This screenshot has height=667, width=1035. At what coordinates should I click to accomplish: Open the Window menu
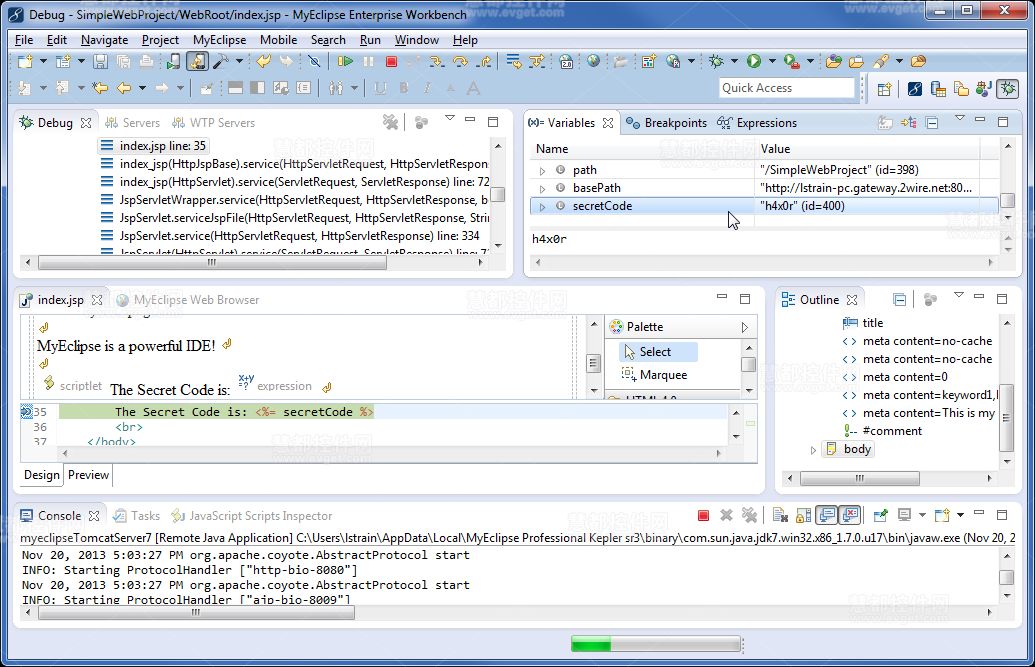(x=417, y=40)
